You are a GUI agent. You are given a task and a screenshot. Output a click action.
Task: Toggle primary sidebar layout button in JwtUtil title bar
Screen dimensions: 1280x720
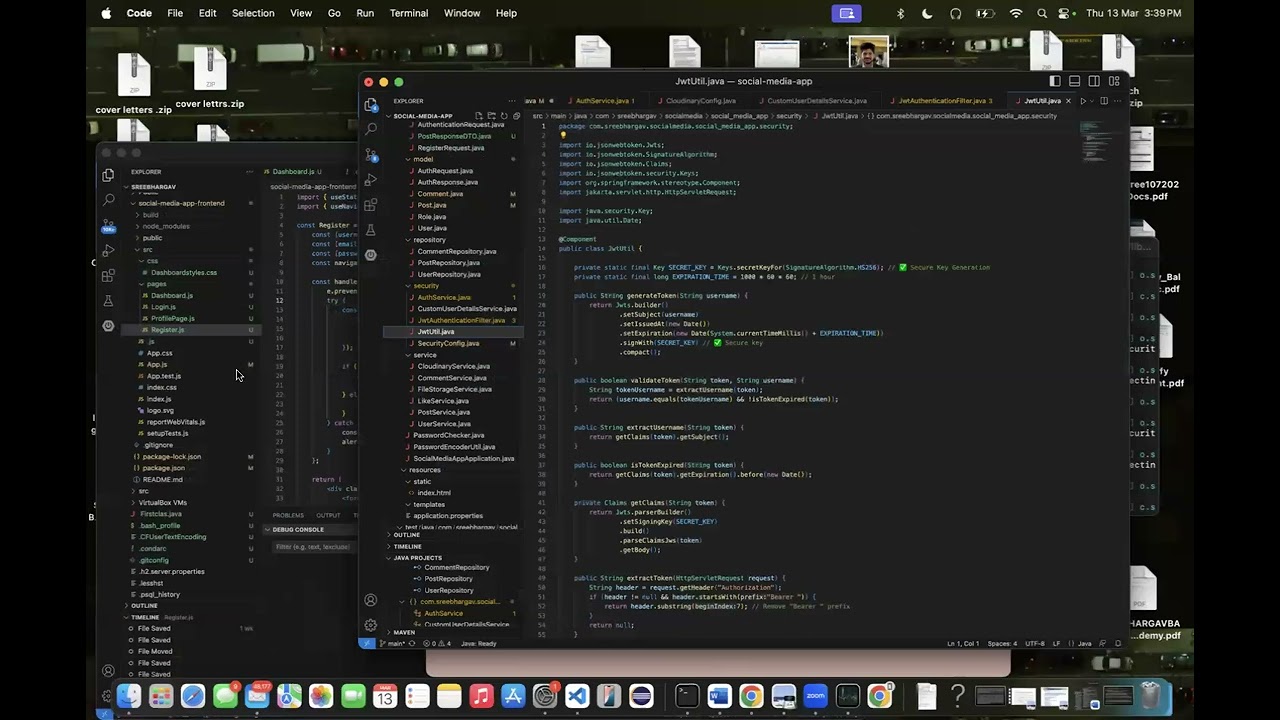[1055, 81]
